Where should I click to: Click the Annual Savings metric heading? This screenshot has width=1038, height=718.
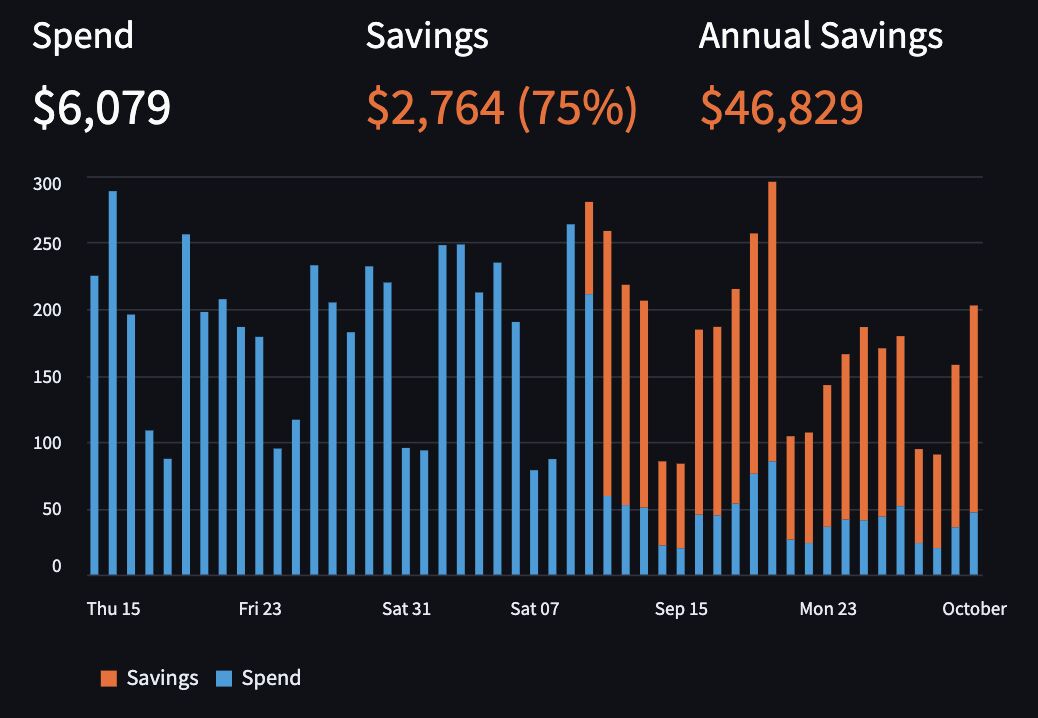tap(821, 35)
